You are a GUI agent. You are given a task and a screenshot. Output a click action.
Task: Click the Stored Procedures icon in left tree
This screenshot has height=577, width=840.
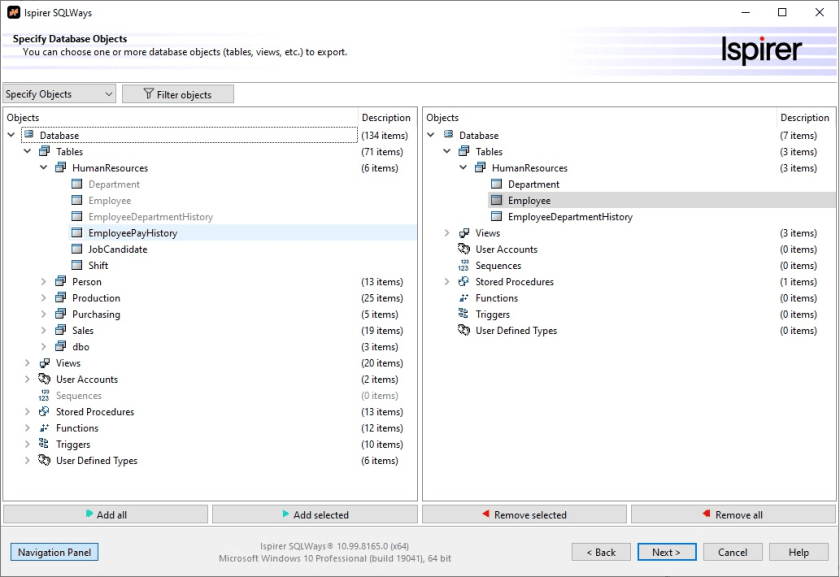[44, 412]
